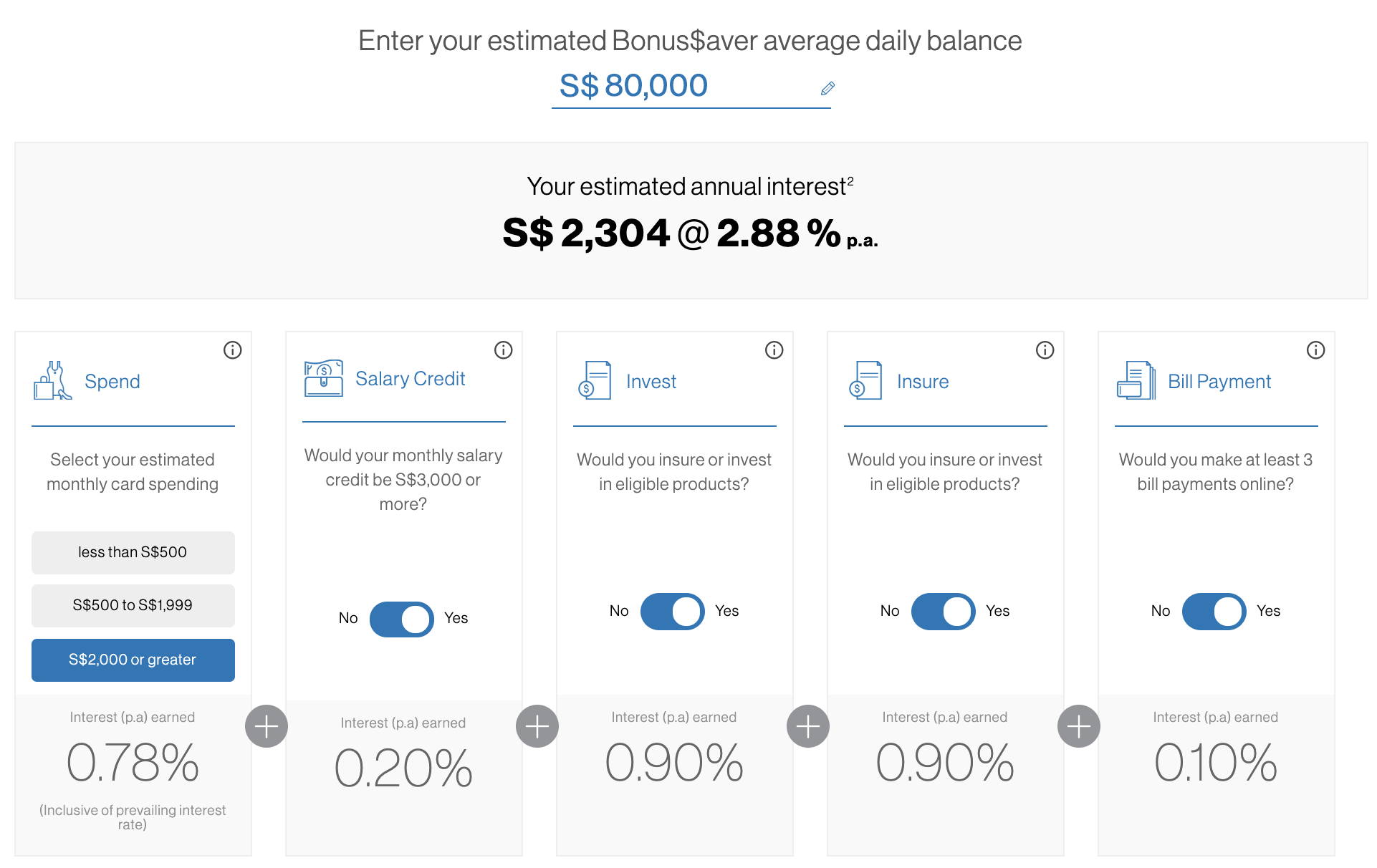Click the Invest card heading
This screenshot has width=1377, height=868.
pos(651,382)
